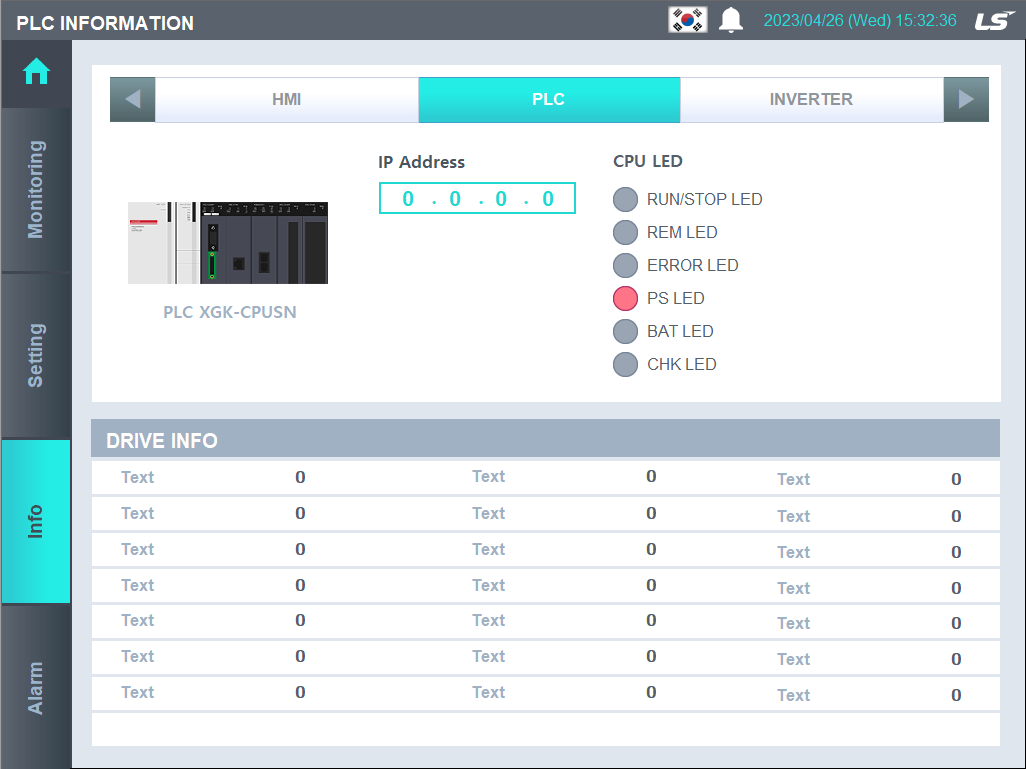Screen dimensions: 1026x769
Task: Click the right arrow to view next device
Action: (x=966, y=99)
